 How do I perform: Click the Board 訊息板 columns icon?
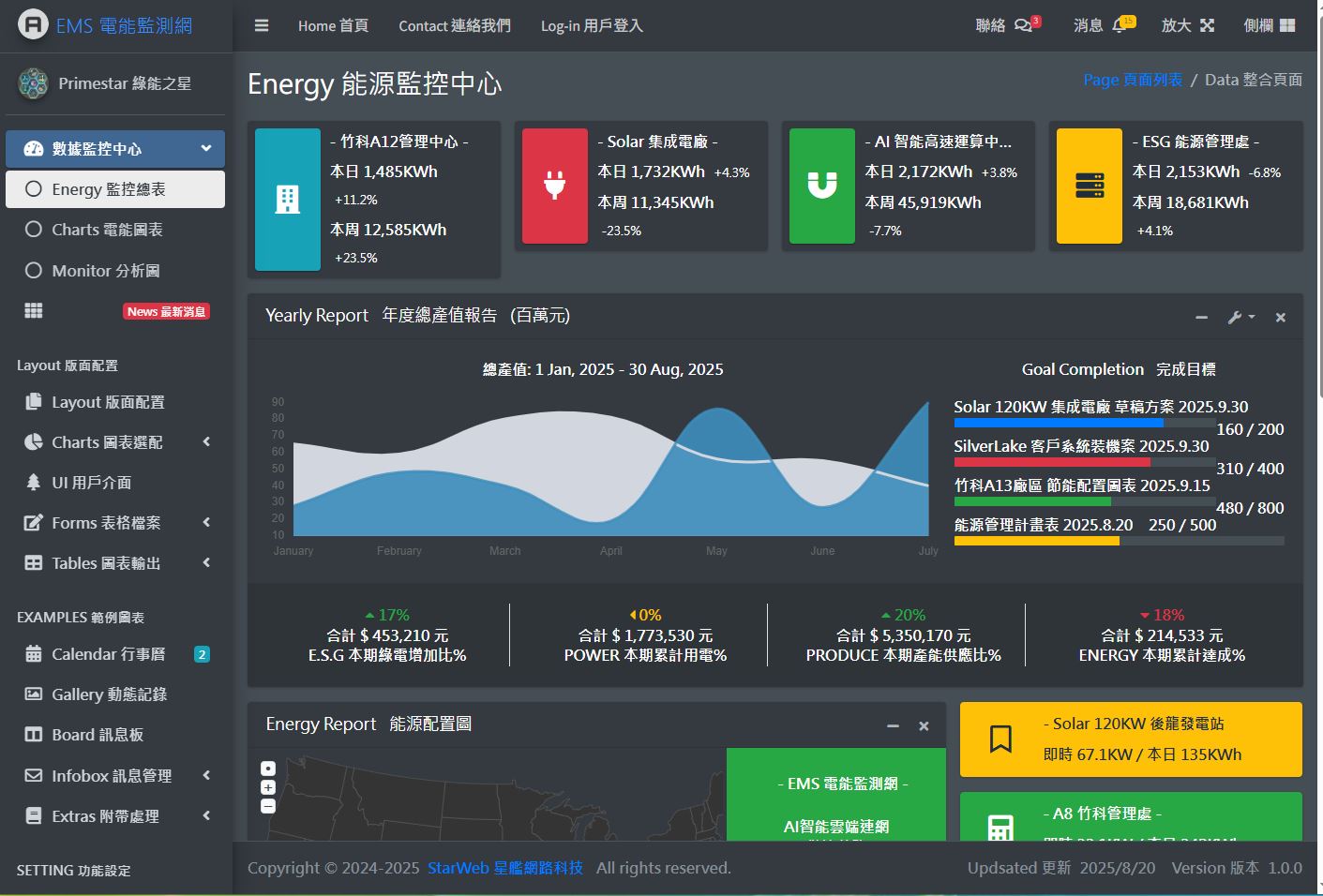pos(34,735)
